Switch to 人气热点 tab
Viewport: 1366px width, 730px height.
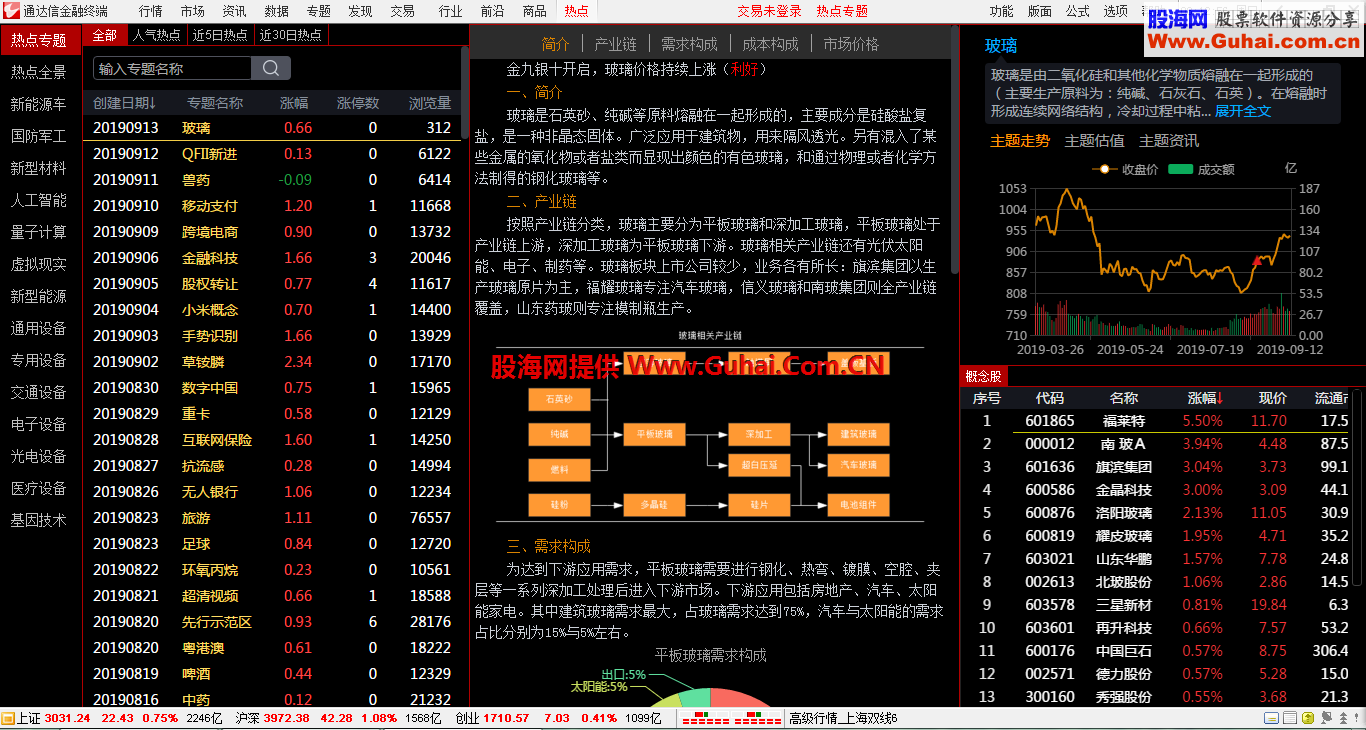[157, 35]
